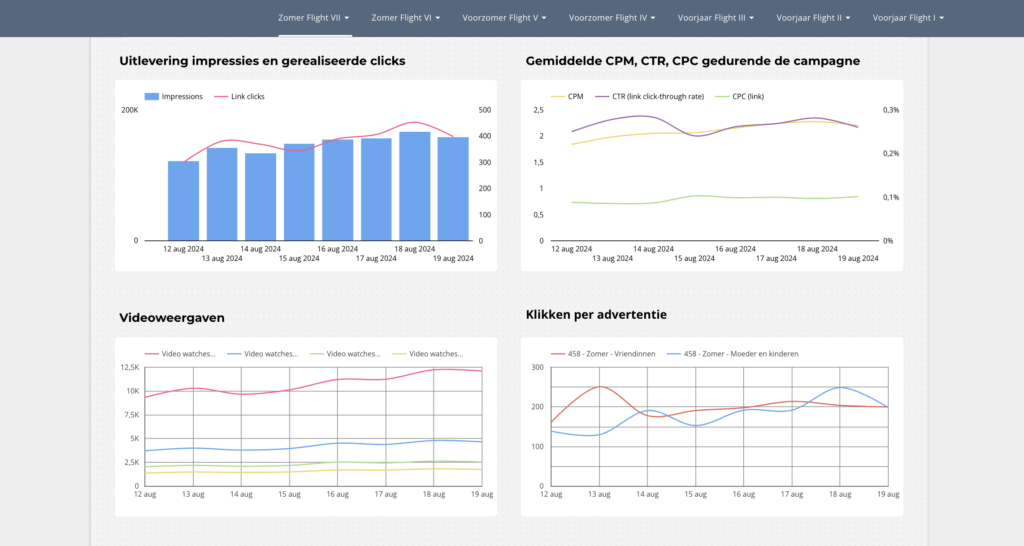Toggle the Link clicks legend series
Image resolution: width=1024 pixels, height=546 pixels.
(247, 97)
